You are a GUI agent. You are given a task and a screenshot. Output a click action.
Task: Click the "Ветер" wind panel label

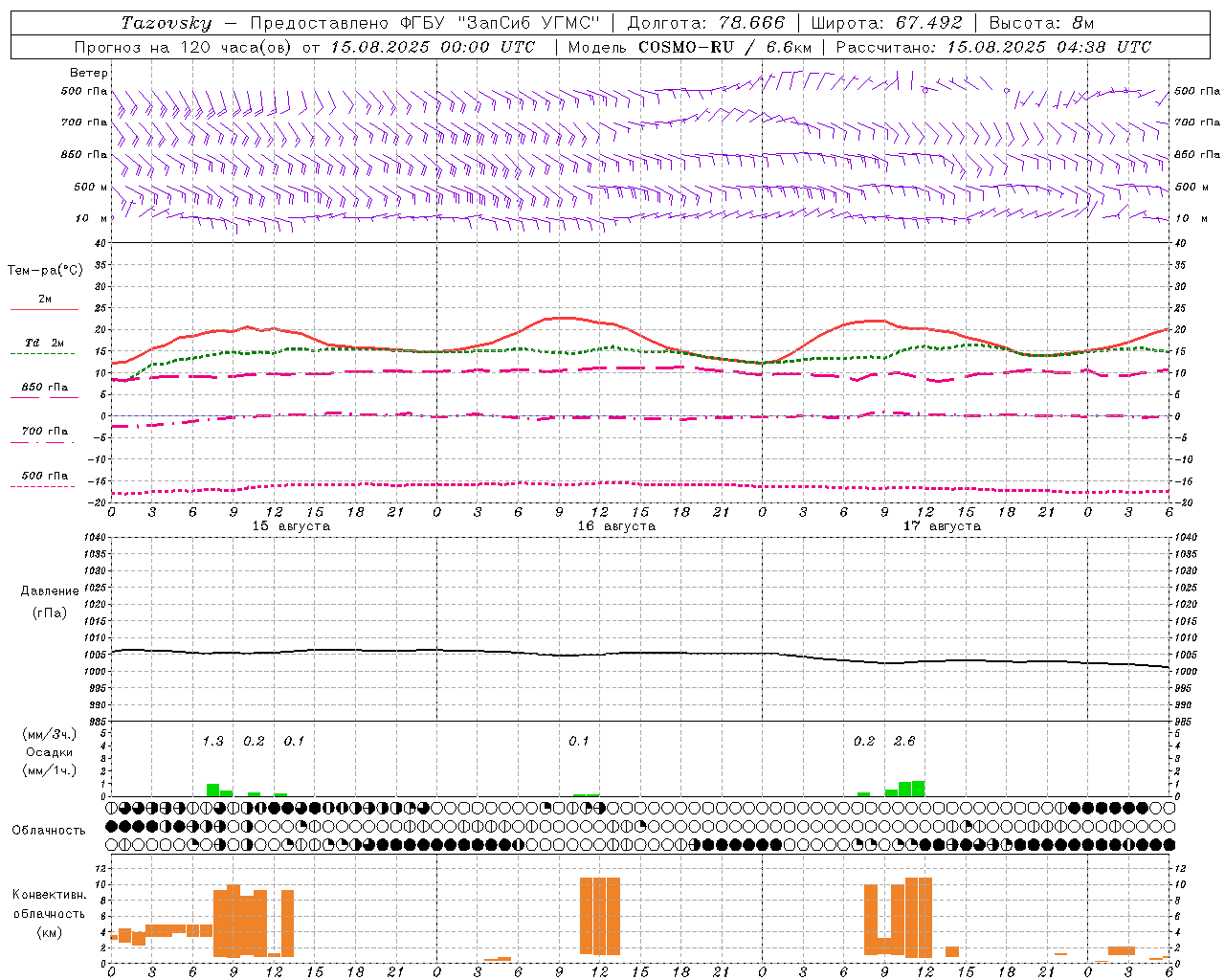(89, 73)
